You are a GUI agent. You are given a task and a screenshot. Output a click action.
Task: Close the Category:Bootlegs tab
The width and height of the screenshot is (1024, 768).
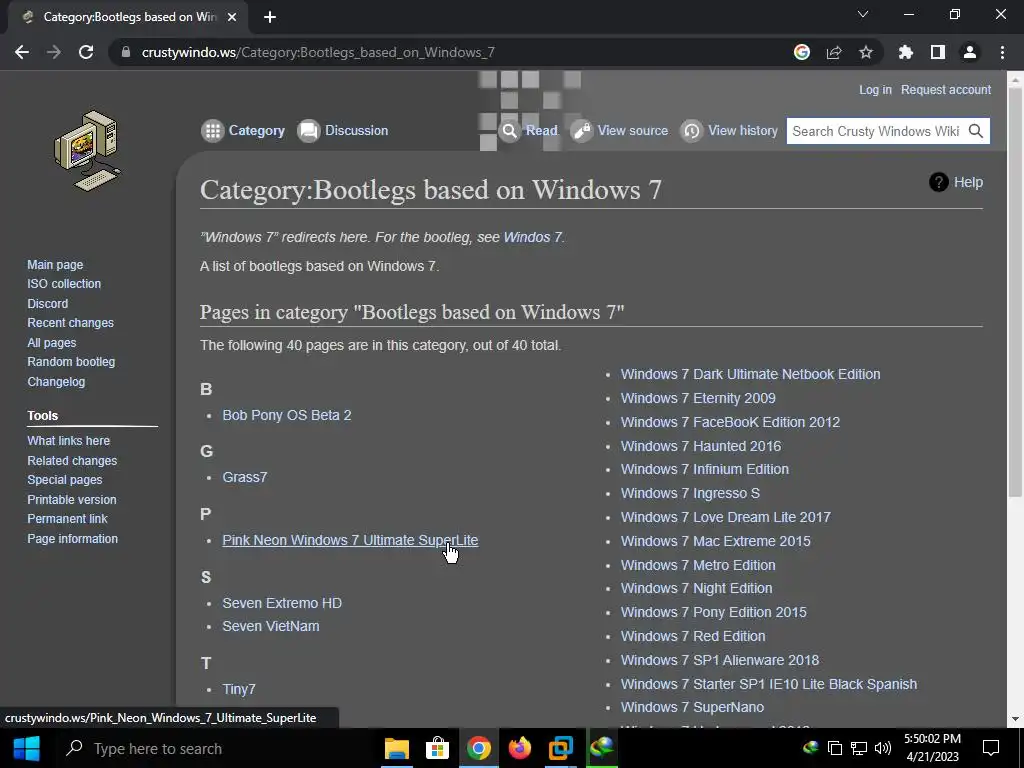(232, 17)
